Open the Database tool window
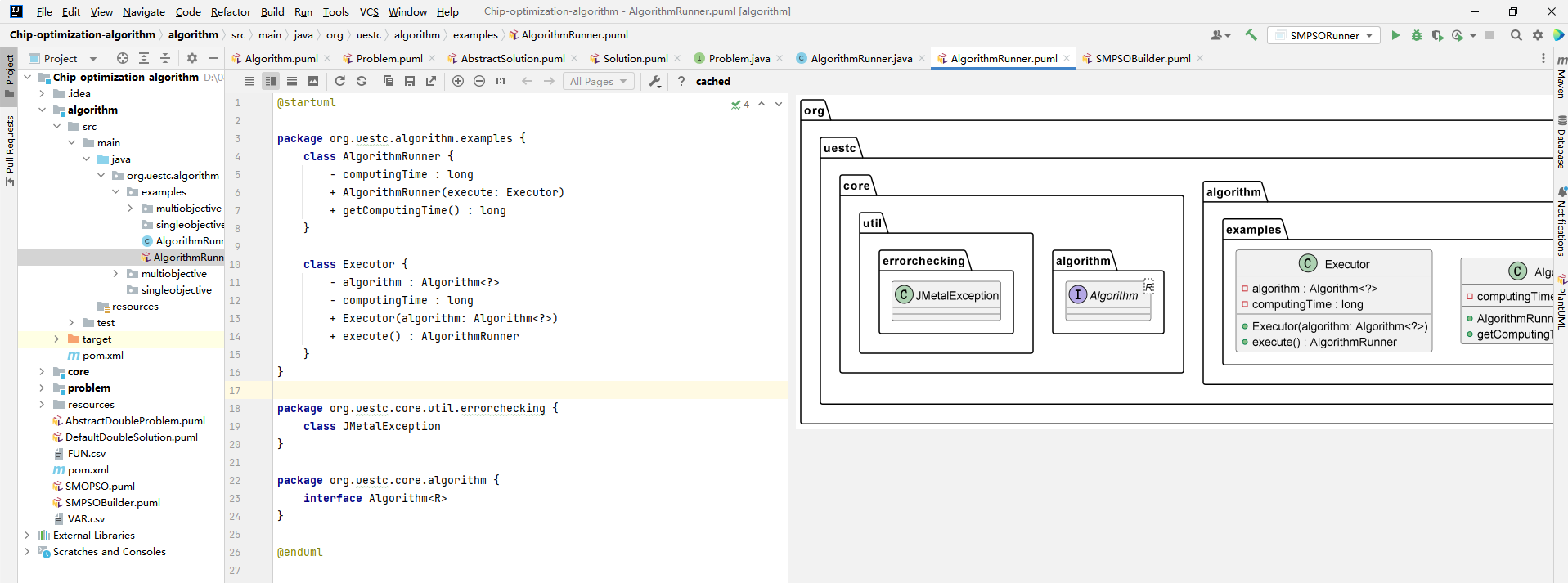Screen dimensions: 1568x583 pos(1561,143)
